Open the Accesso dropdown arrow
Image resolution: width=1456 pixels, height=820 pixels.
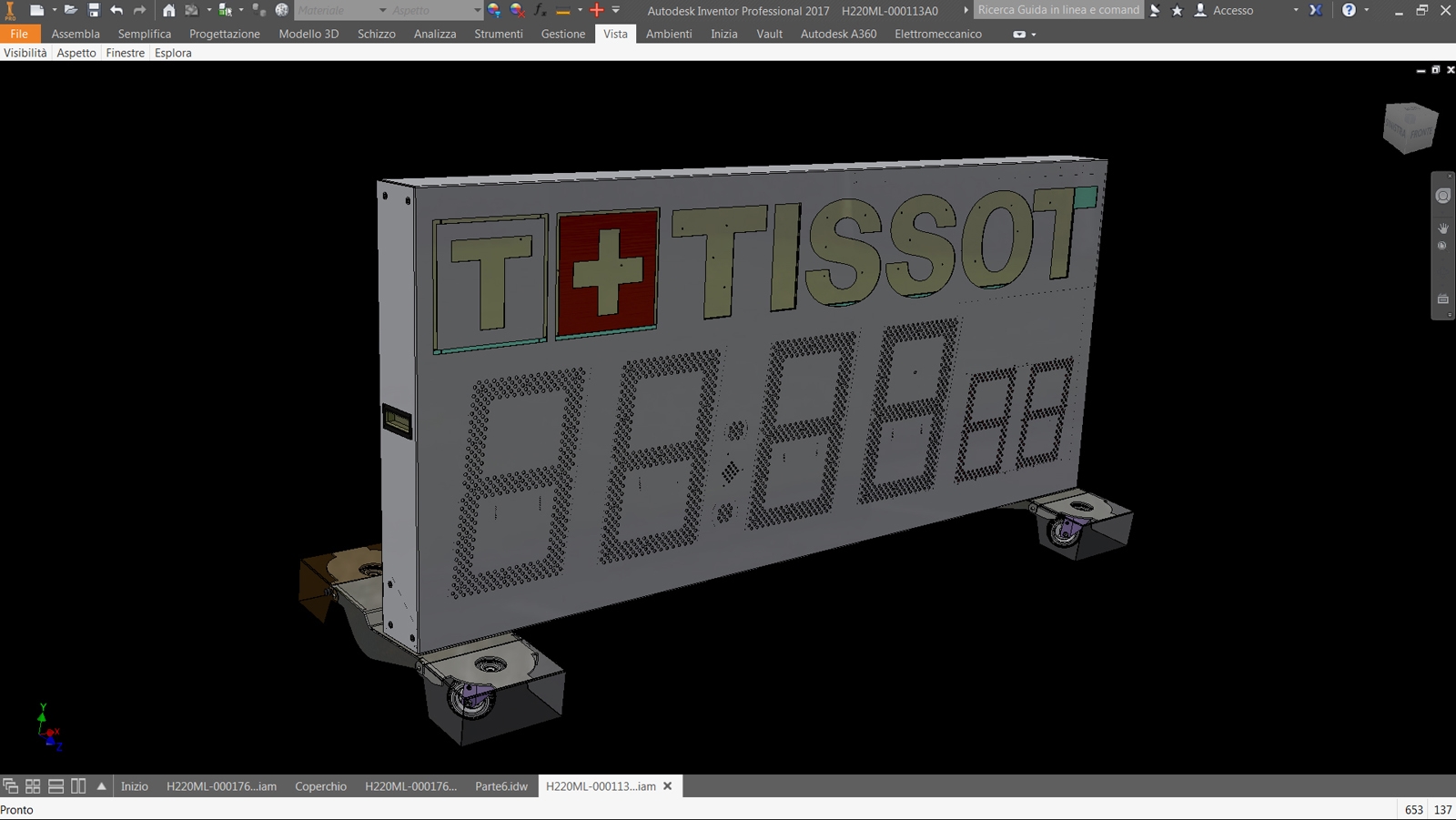1296,10
